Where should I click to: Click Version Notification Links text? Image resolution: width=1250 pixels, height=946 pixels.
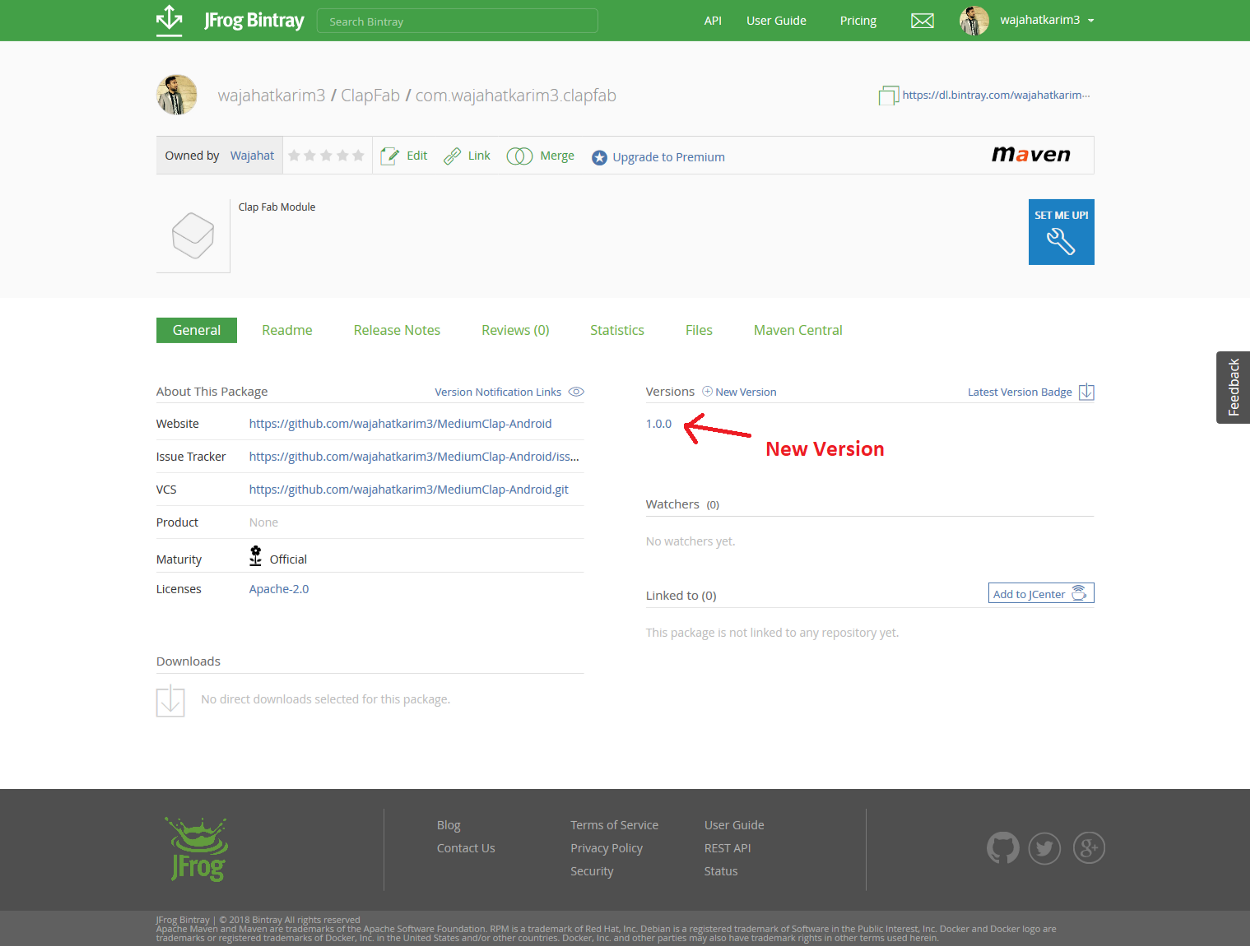pos(498,392)
